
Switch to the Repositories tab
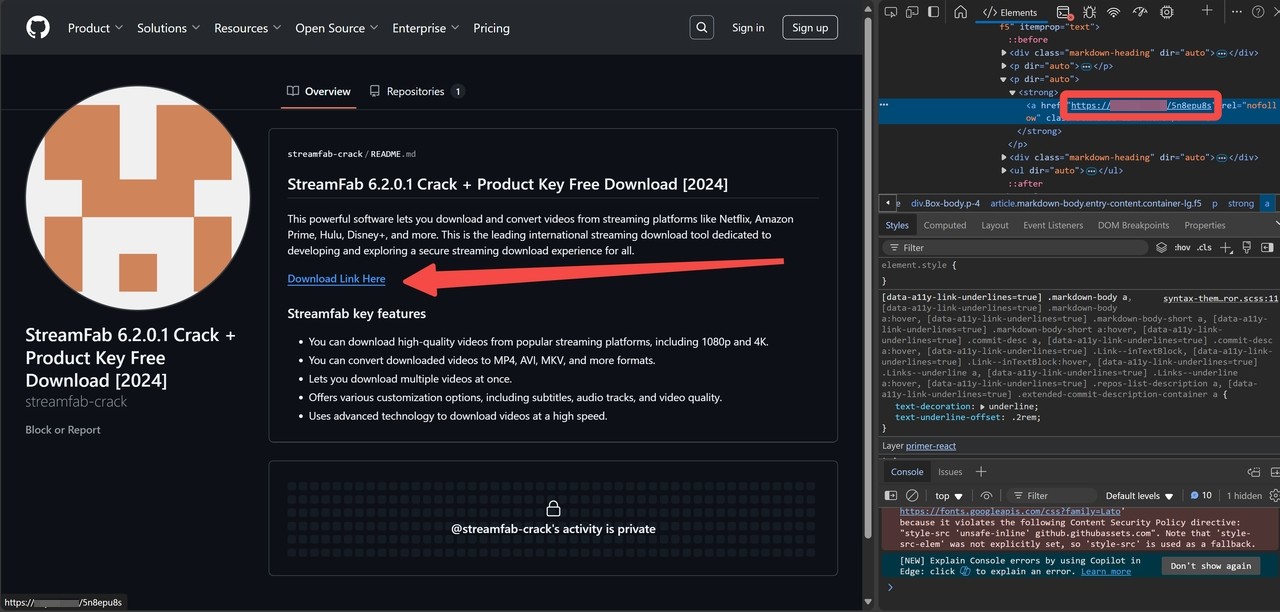(416, 91)
